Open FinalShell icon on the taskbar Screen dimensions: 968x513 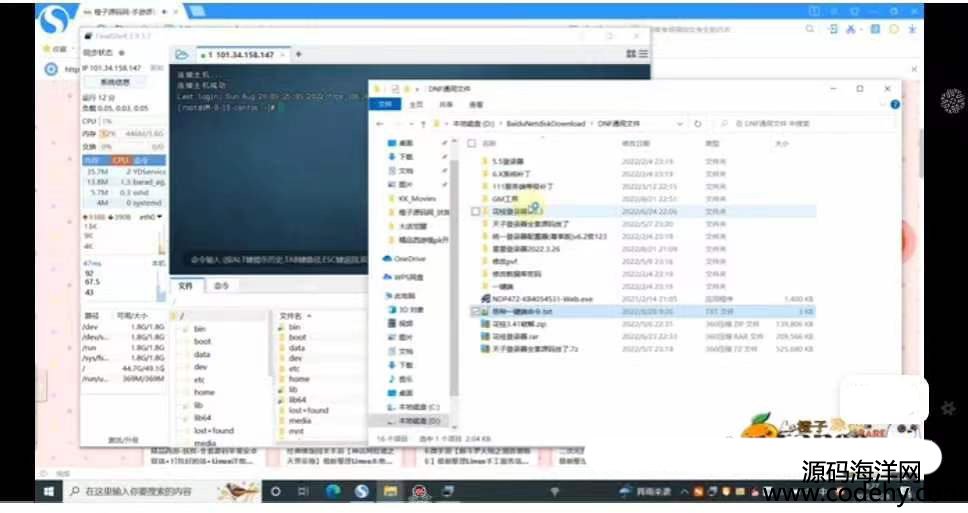pyautogui.click(x=449, y=491)
